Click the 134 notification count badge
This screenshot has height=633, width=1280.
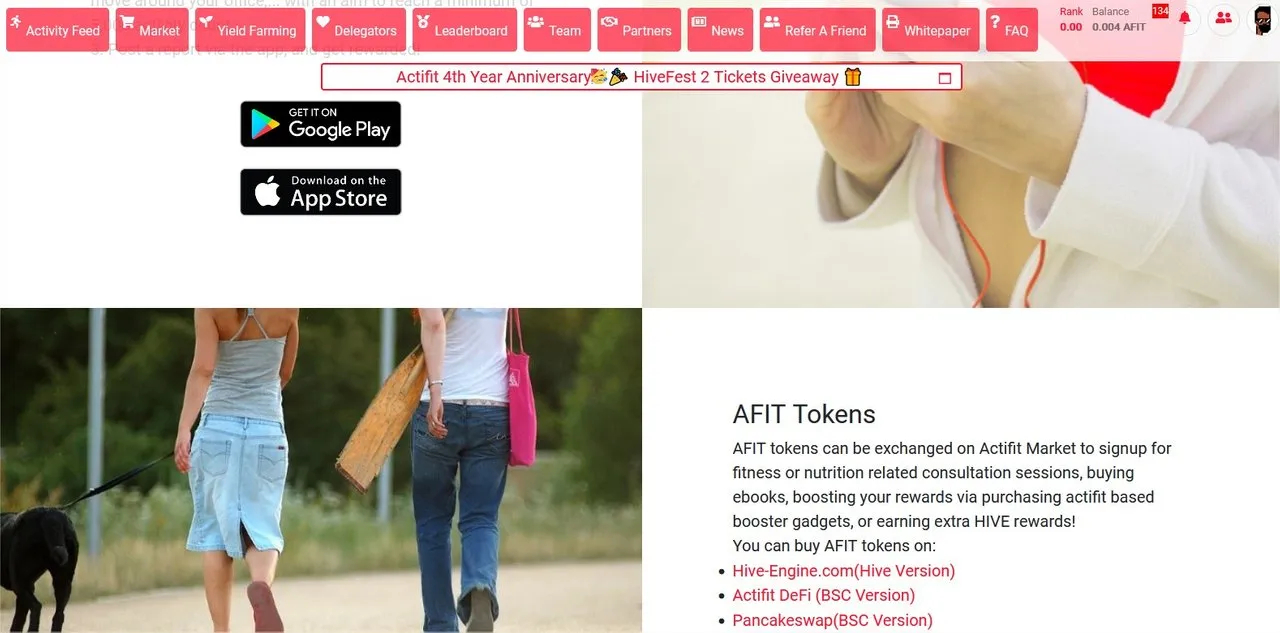tap(1160, 11)
